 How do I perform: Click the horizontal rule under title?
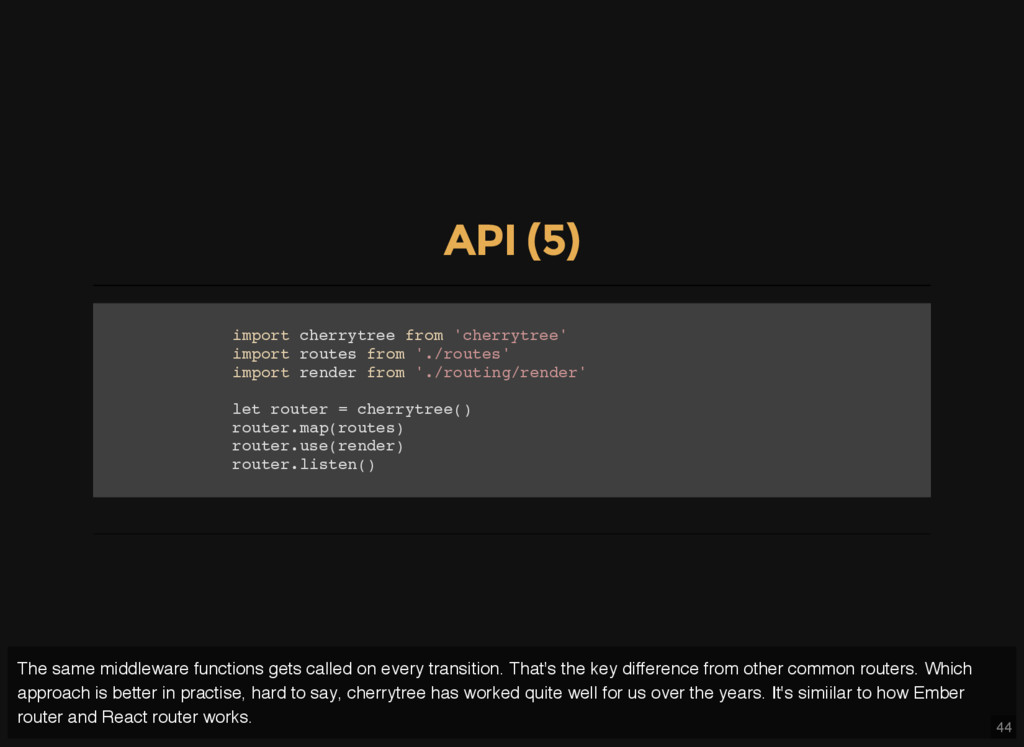point(511,285)
